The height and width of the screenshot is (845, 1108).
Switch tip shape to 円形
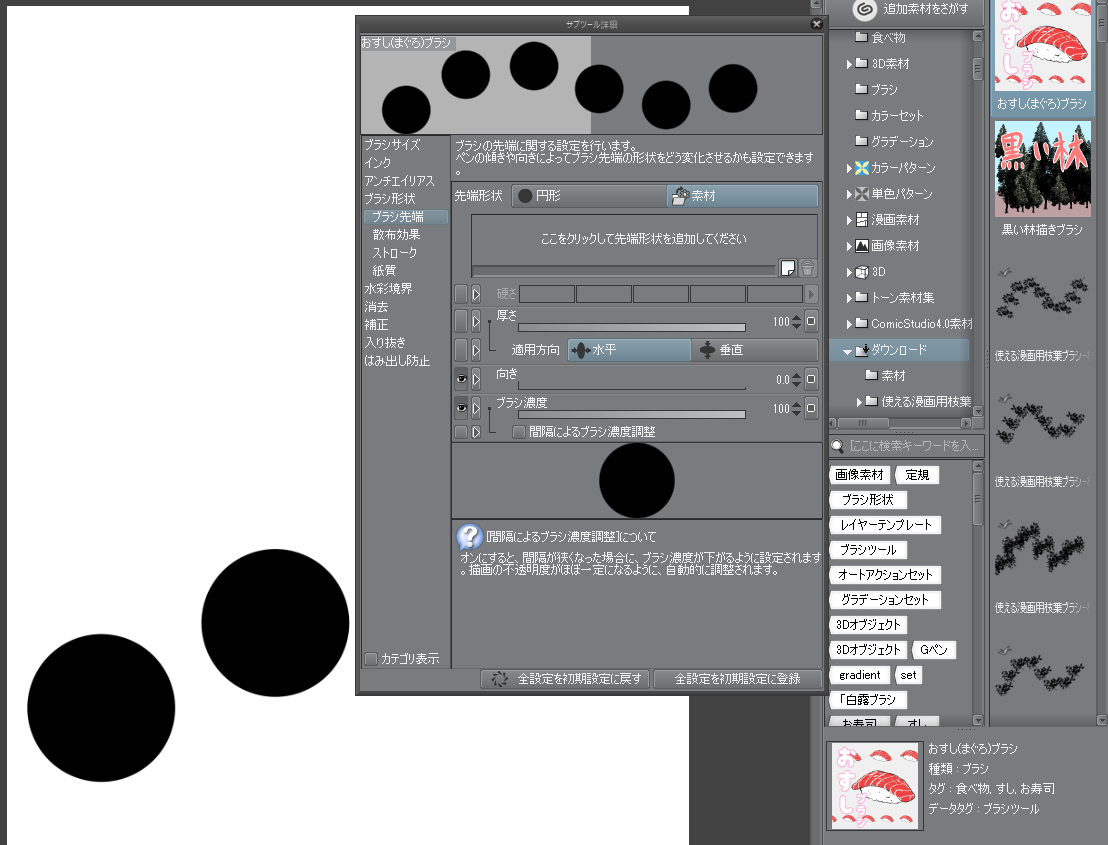pyautogui.click(x=589, y=196)
